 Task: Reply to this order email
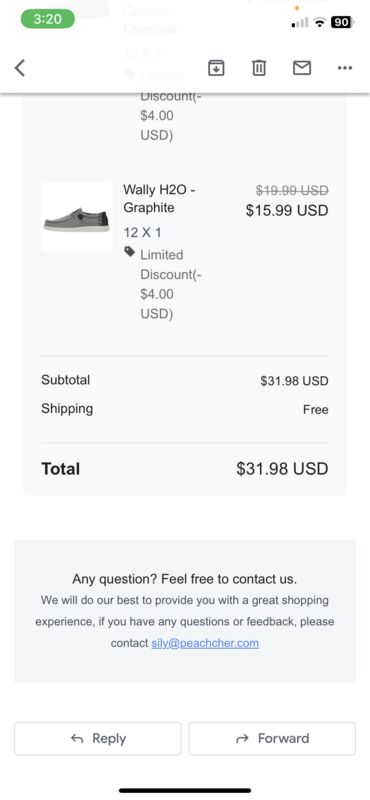pos(97,738)
